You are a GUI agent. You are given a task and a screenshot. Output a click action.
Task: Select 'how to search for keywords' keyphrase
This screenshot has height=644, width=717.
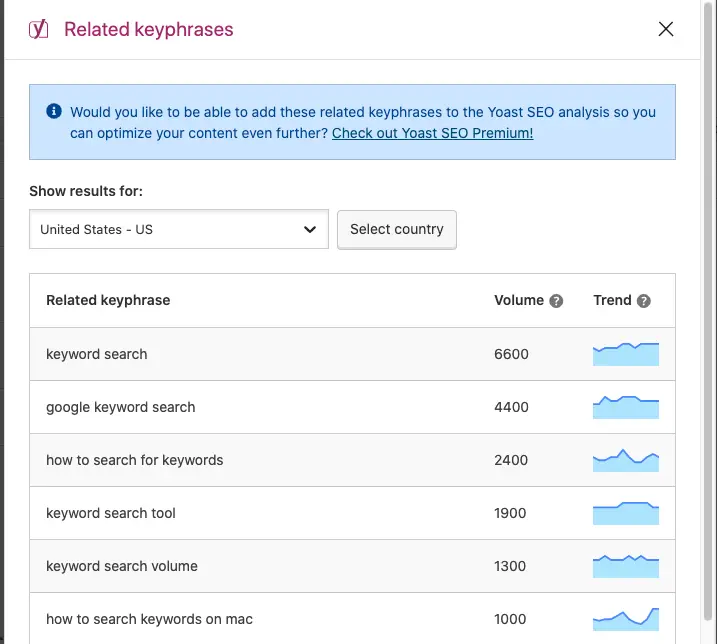click(135, 460)
